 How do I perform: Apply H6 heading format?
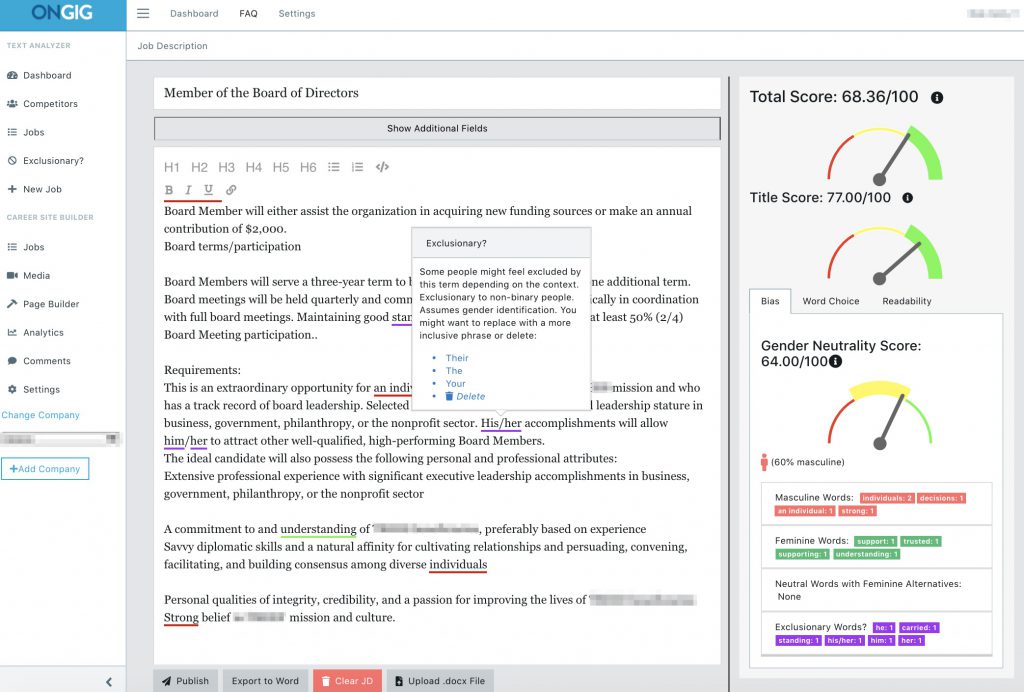(308, 167)
